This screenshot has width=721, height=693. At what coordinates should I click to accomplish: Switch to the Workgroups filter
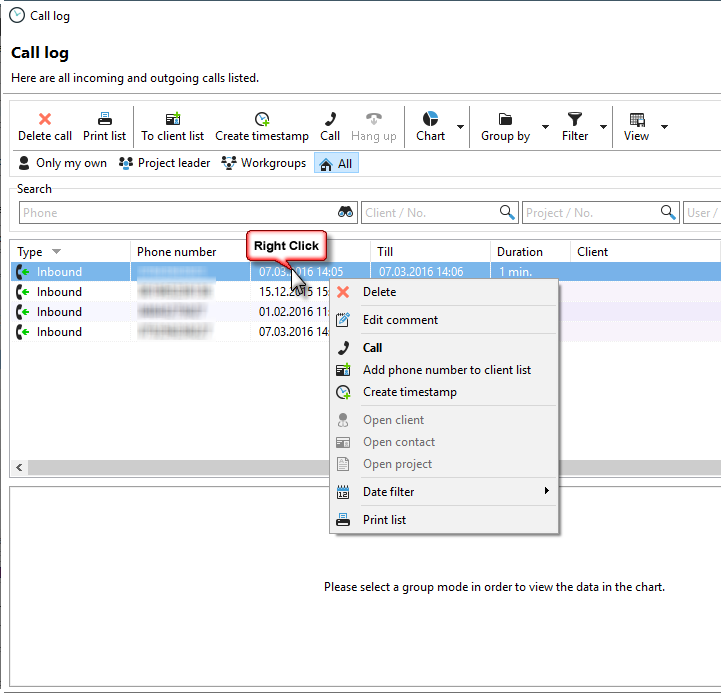coord(264,163)
